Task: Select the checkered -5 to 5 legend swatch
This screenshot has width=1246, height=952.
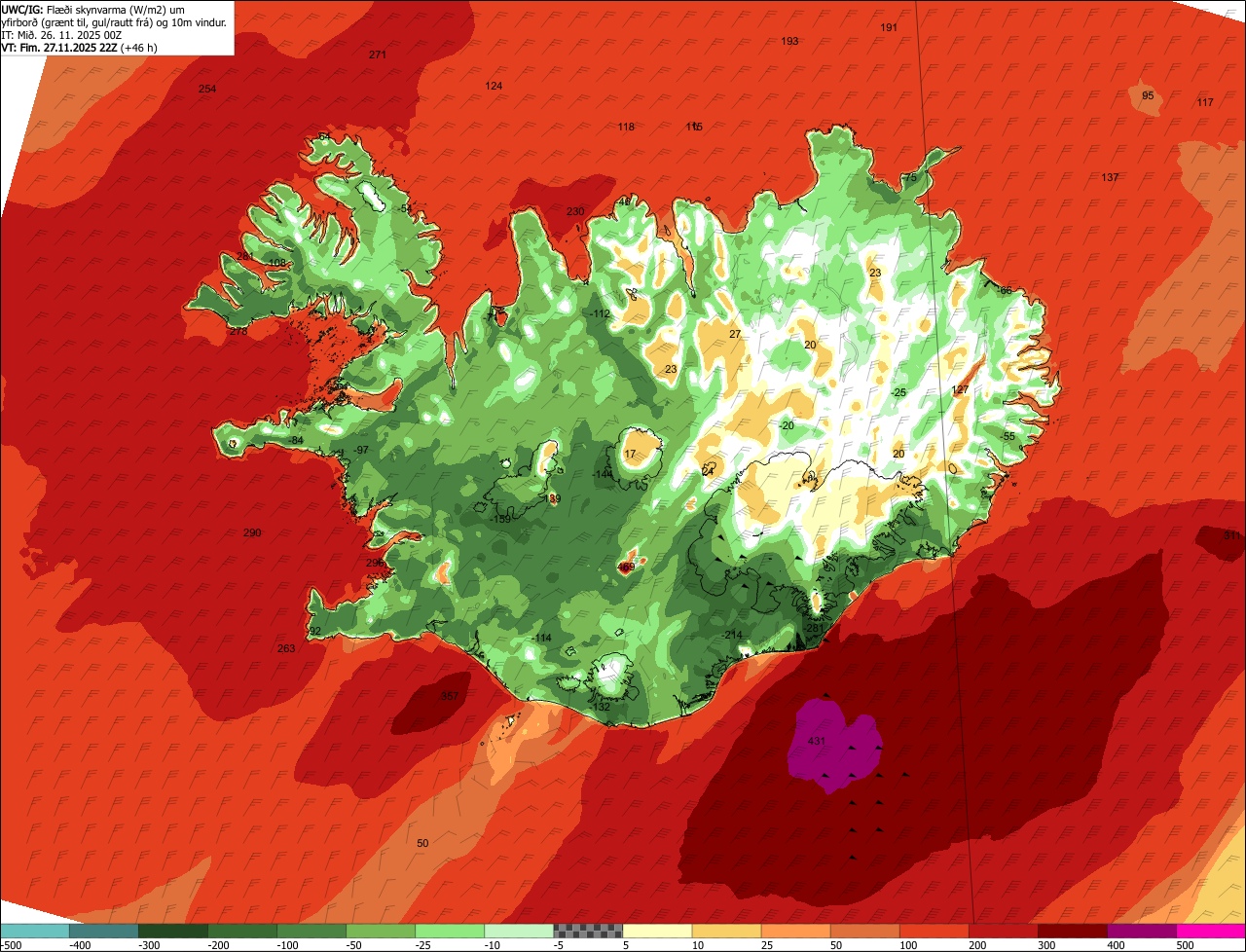Action: tap(588, 931)
